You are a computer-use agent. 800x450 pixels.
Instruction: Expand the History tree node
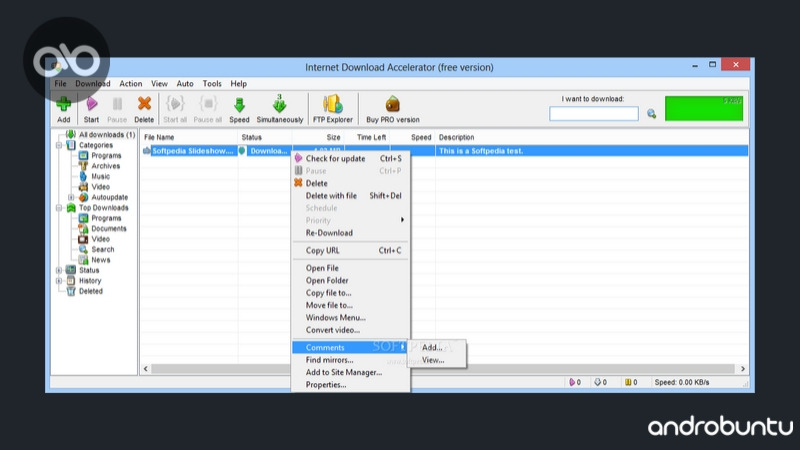point(59,281)
